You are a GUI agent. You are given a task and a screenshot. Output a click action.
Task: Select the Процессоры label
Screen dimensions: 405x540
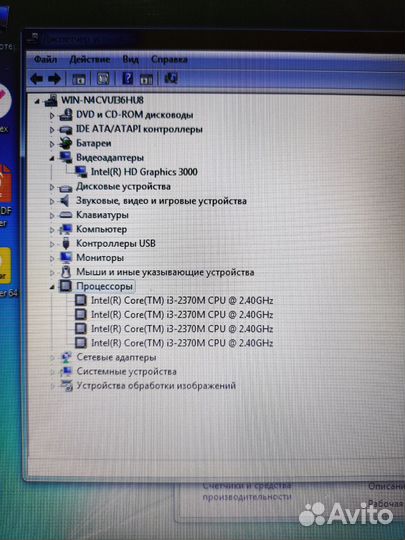coord(104,286)
